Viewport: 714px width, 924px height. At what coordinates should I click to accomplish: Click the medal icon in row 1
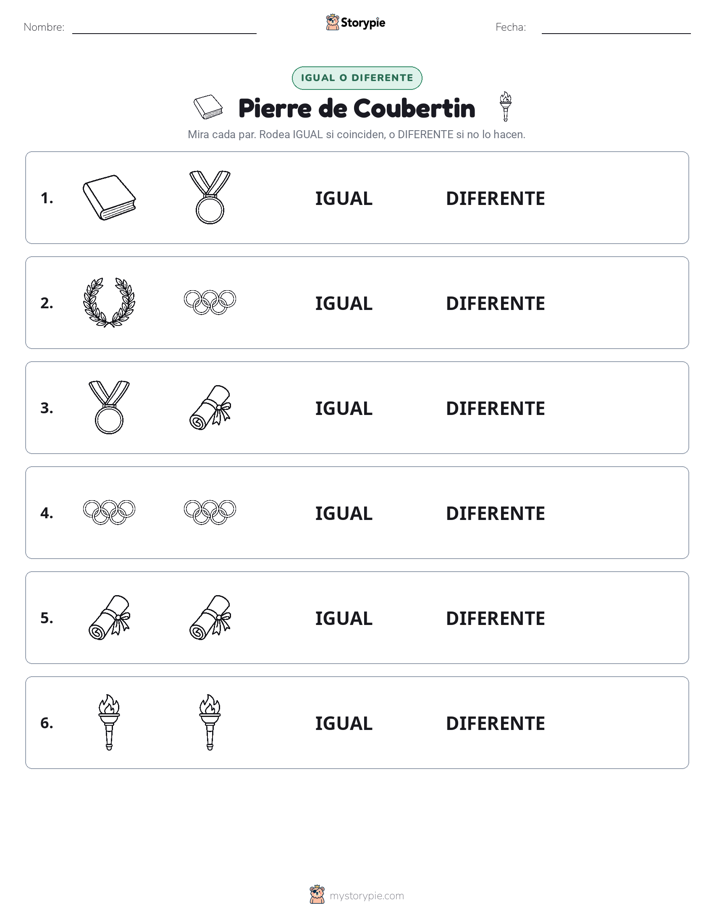click(210, 197)
